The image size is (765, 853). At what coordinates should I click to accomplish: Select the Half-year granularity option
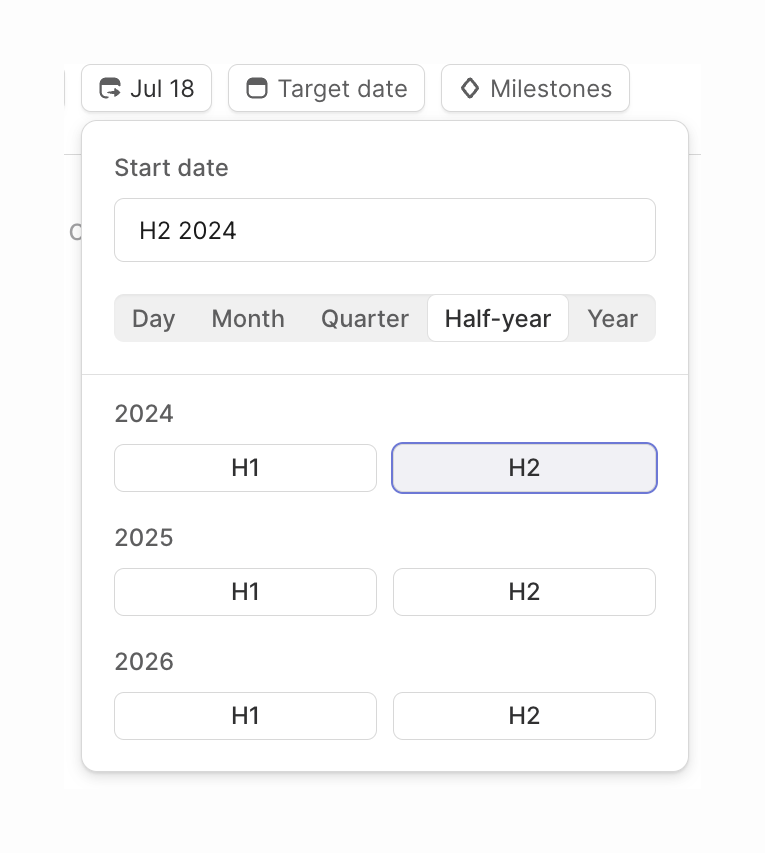[x=497, y=318]
